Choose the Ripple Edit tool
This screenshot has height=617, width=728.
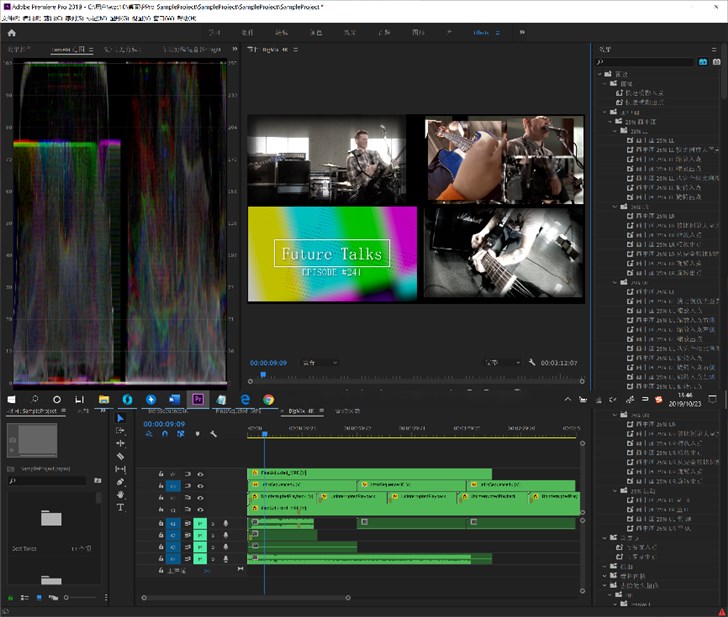pyautogui.click(x=121, y=444)
